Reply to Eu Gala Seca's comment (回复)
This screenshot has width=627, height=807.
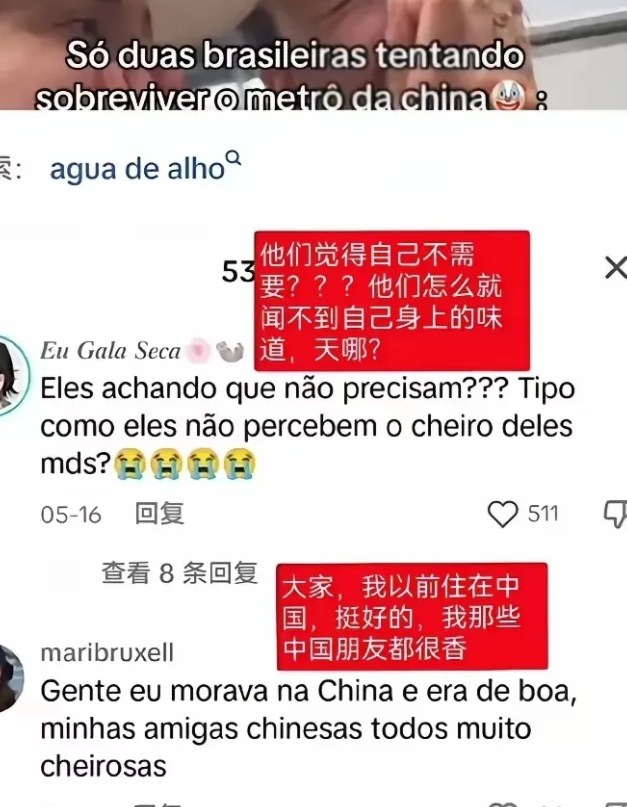(159, 514)
